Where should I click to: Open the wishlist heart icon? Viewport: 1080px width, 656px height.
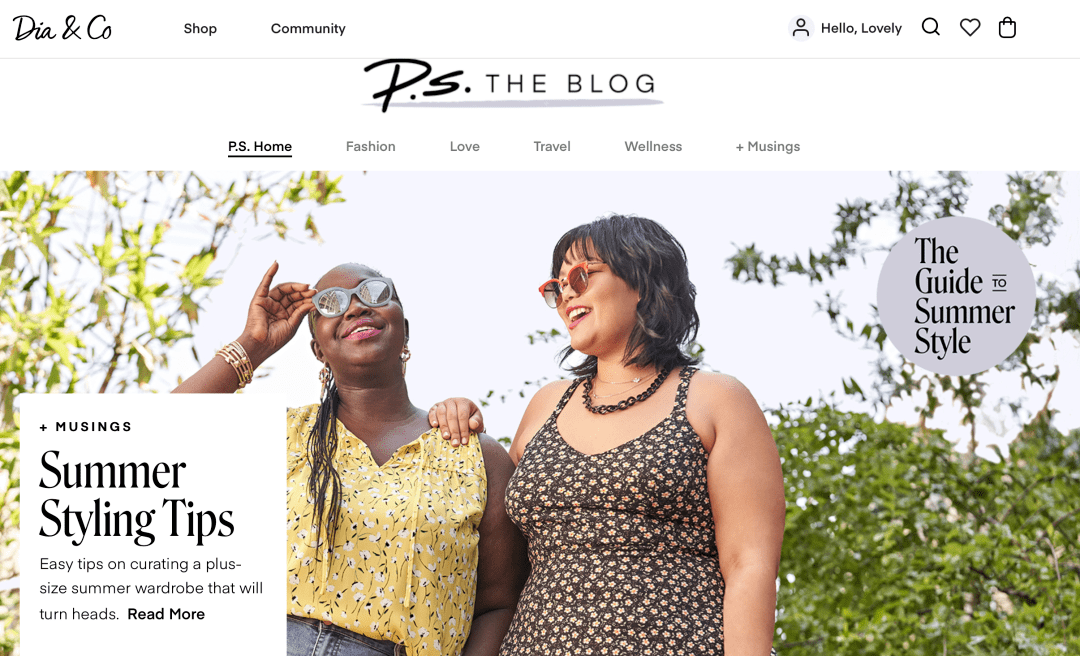click(970, 28)
